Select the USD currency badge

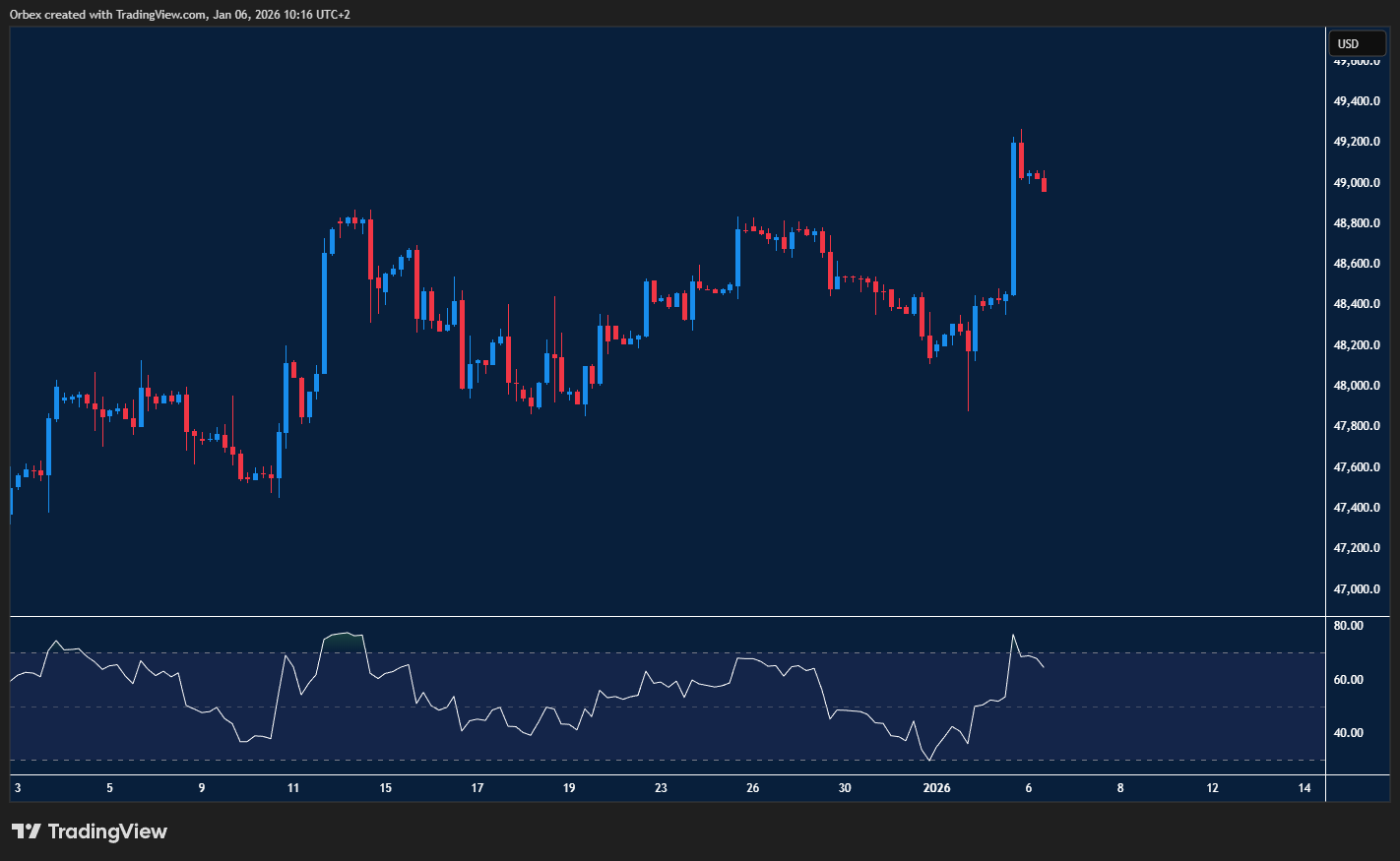[x=1357, y=42]
